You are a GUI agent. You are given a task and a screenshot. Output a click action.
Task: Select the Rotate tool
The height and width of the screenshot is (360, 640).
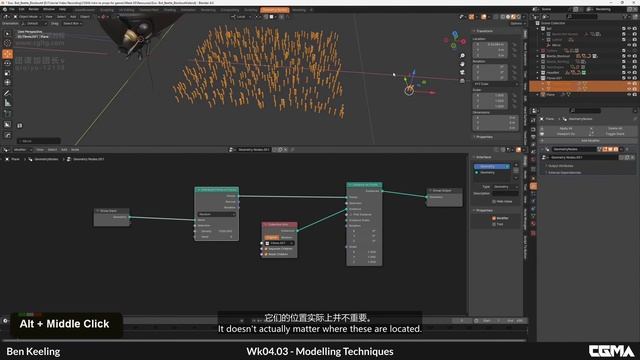[7, 63]
